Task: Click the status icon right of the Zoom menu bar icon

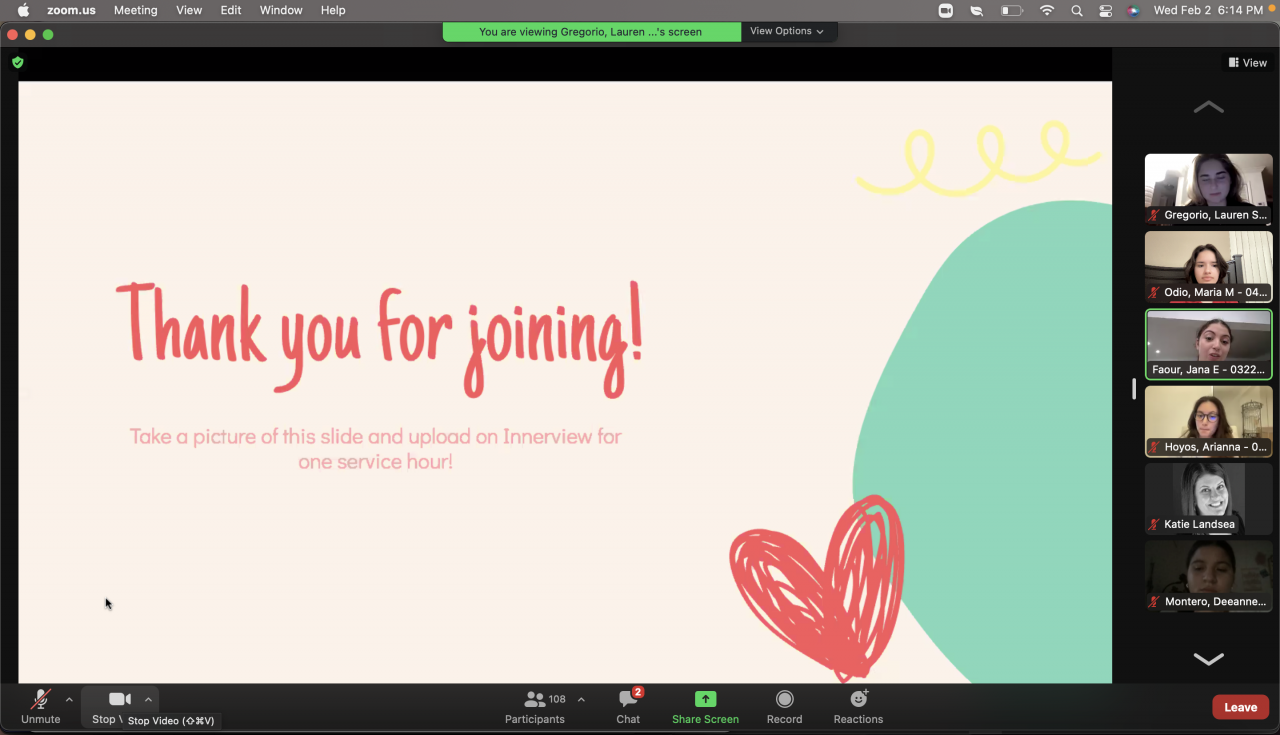Action: point(977,10)
